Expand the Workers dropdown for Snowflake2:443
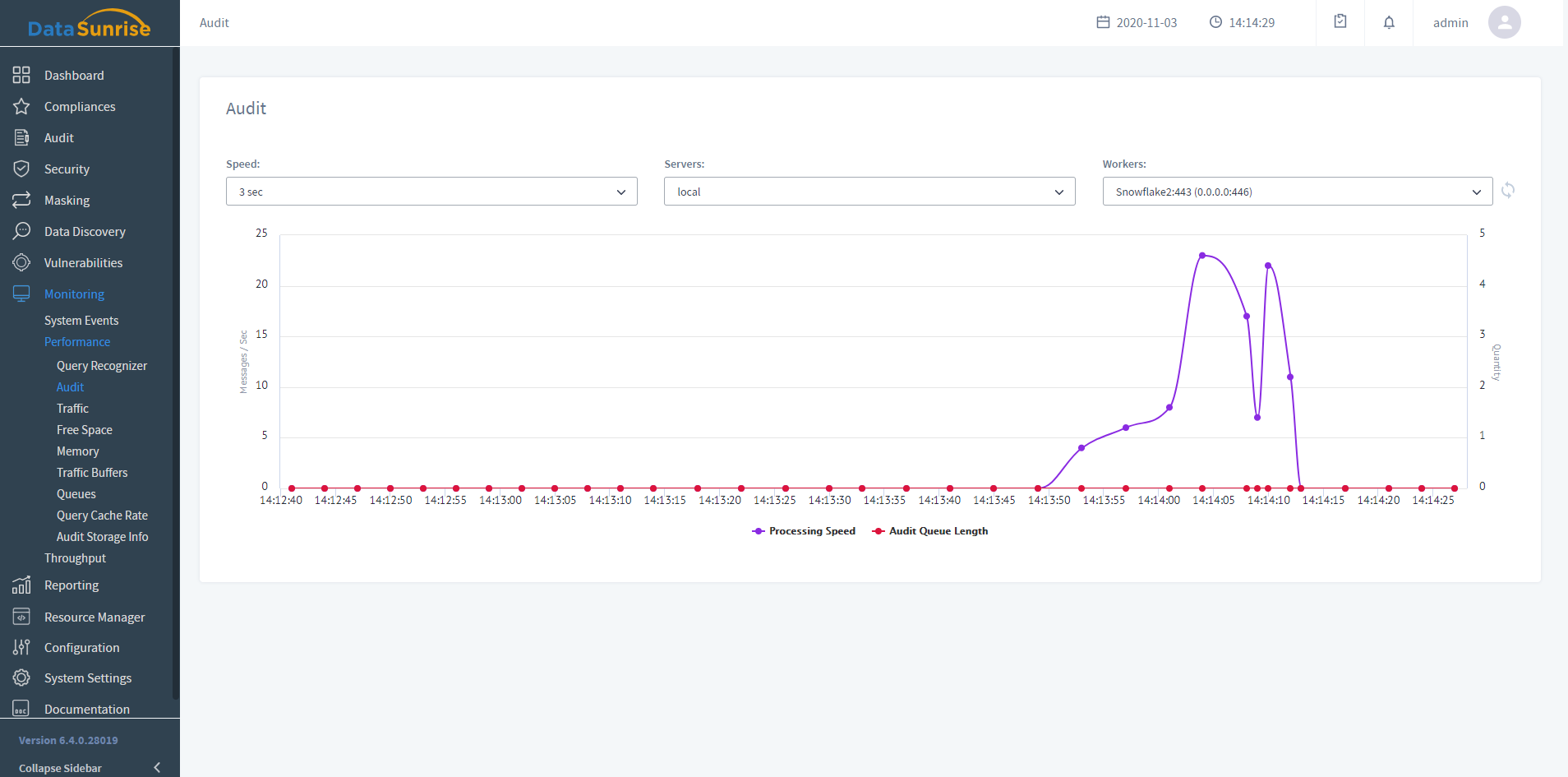 pyautogui.click(x=1297, y=192)
